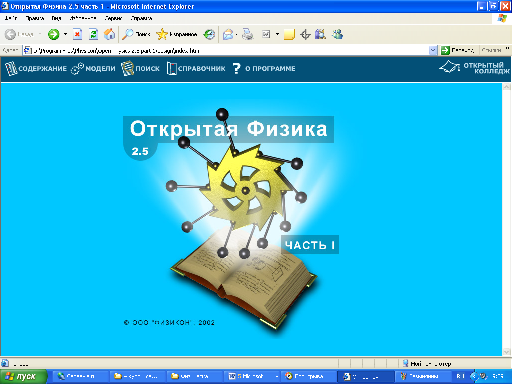Click the RU language indicator
Viewport: 512px width, 384px height.
point(460,376)
